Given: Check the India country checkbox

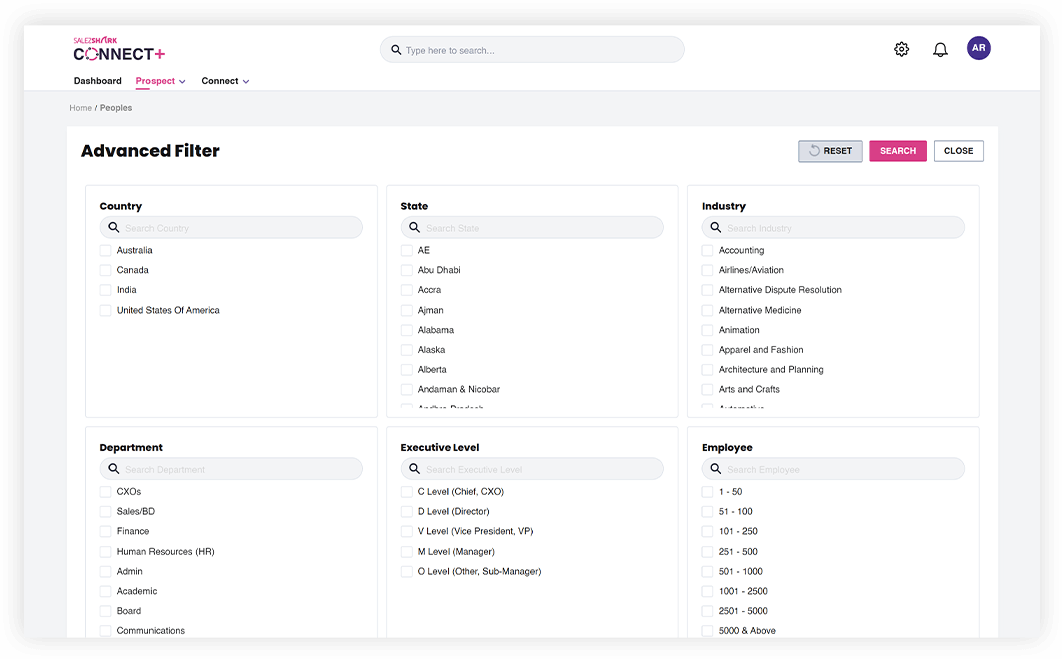Looking at the screenshot, I should pos(106,290).
